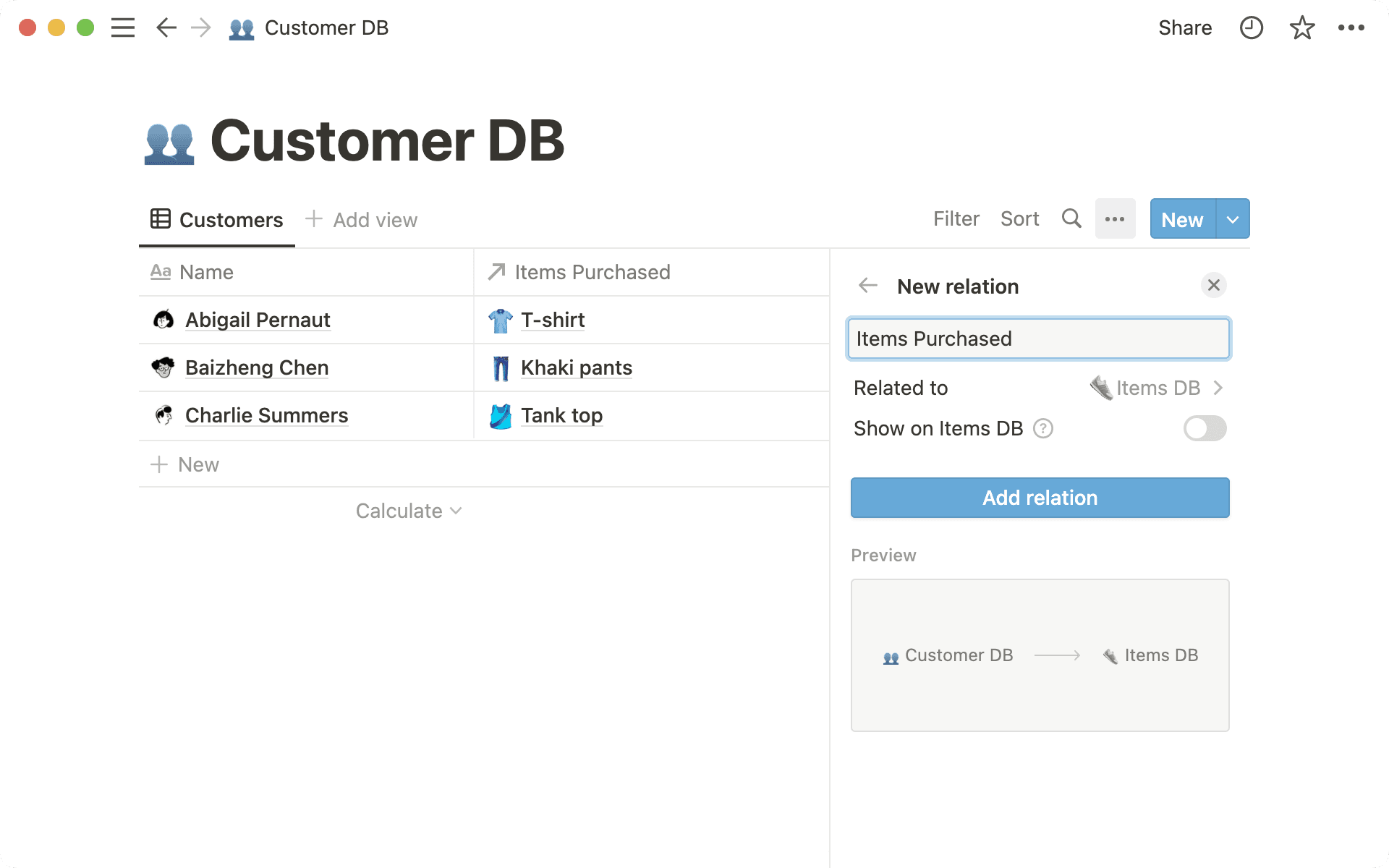The width and height of the screenshot is (1389, 868).
Task: Expand the dropdown arrow next to New
Action: tap(1233, 218)
